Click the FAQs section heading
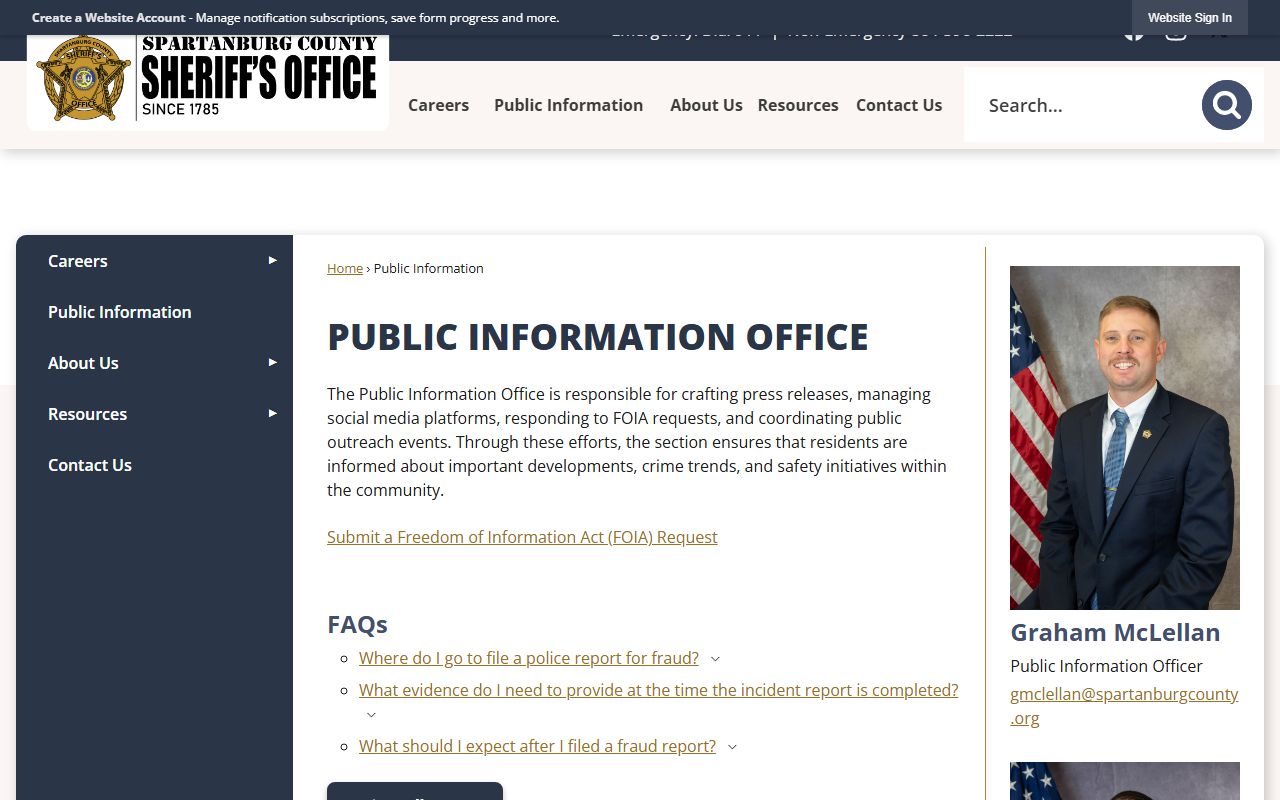 (x=357, y=624)
